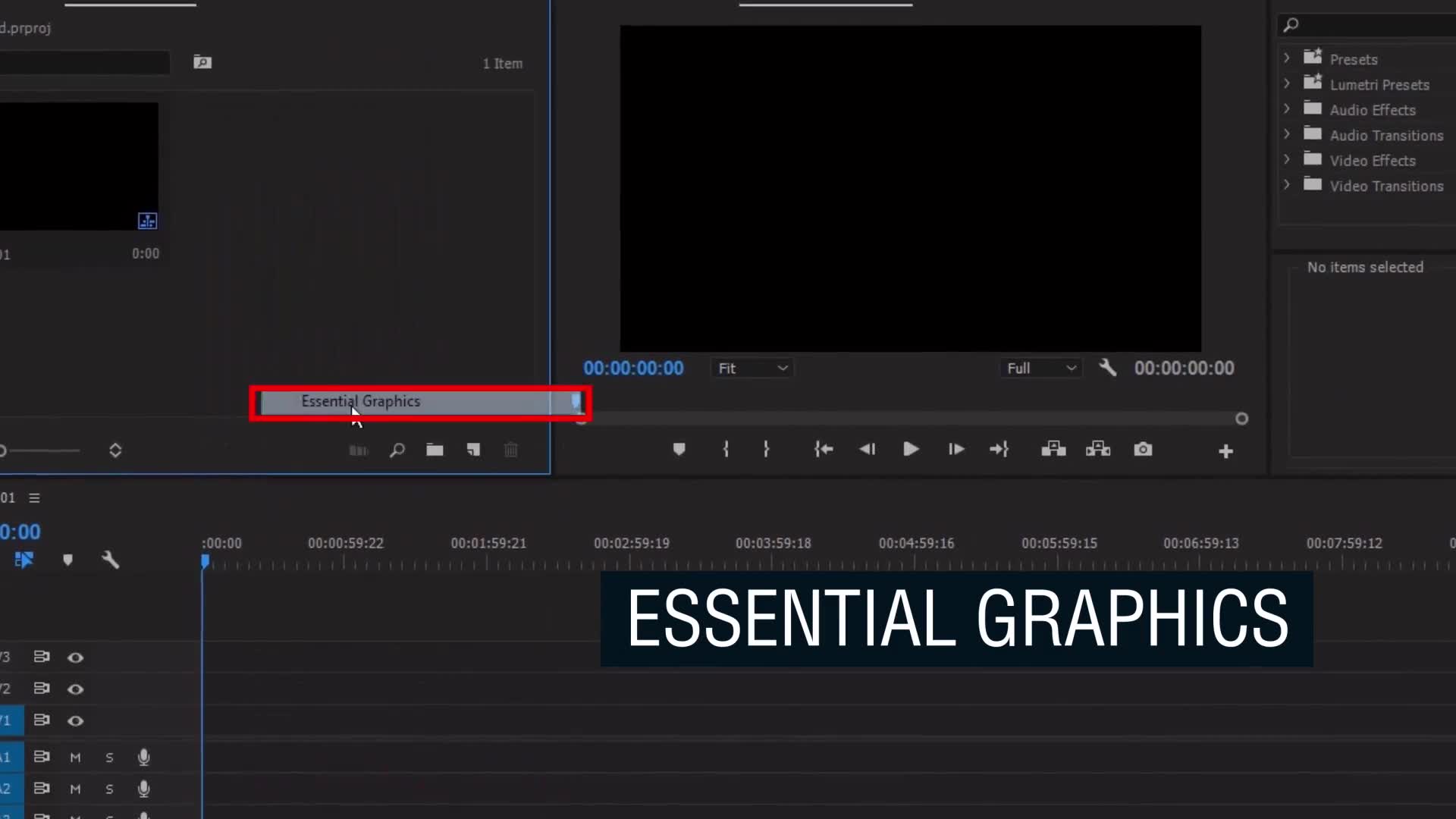This screenshot has width=1456, height=819.
Task: Toggle visibility eye icon on V2 track
Action: [x=75, y=688]
